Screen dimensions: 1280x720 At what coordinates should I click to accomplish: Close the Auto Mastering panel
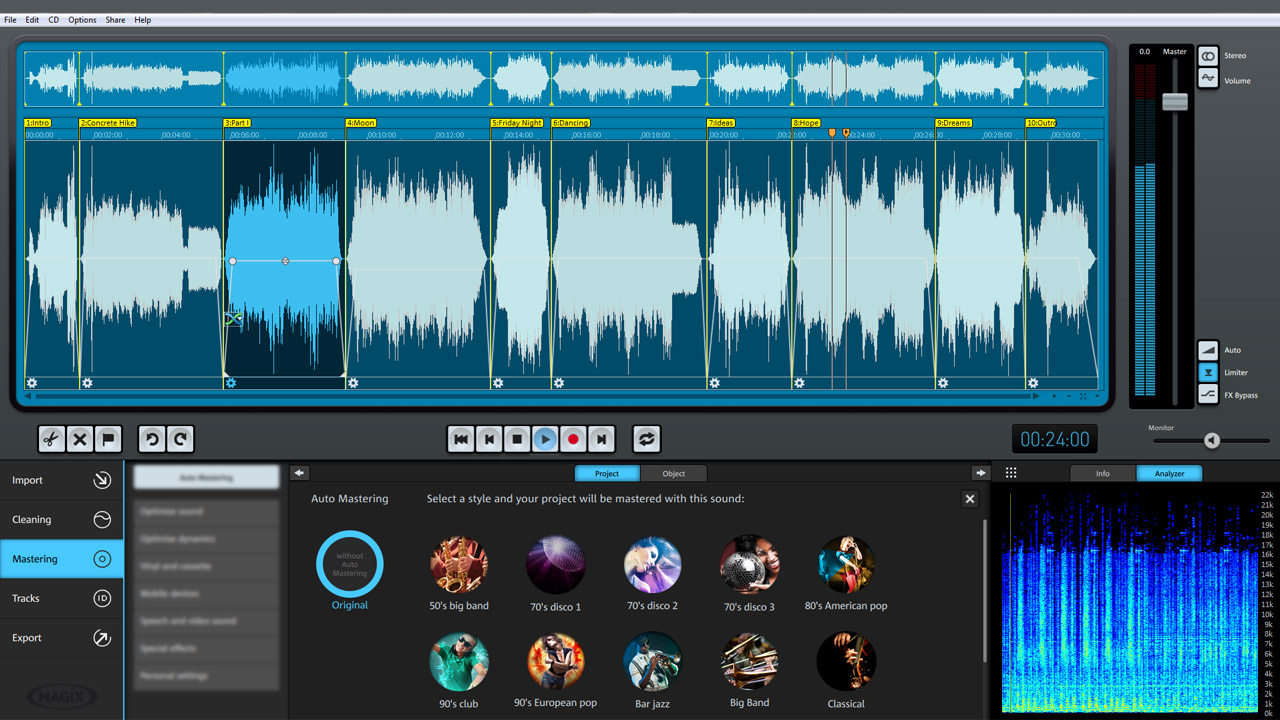[969, 499]
